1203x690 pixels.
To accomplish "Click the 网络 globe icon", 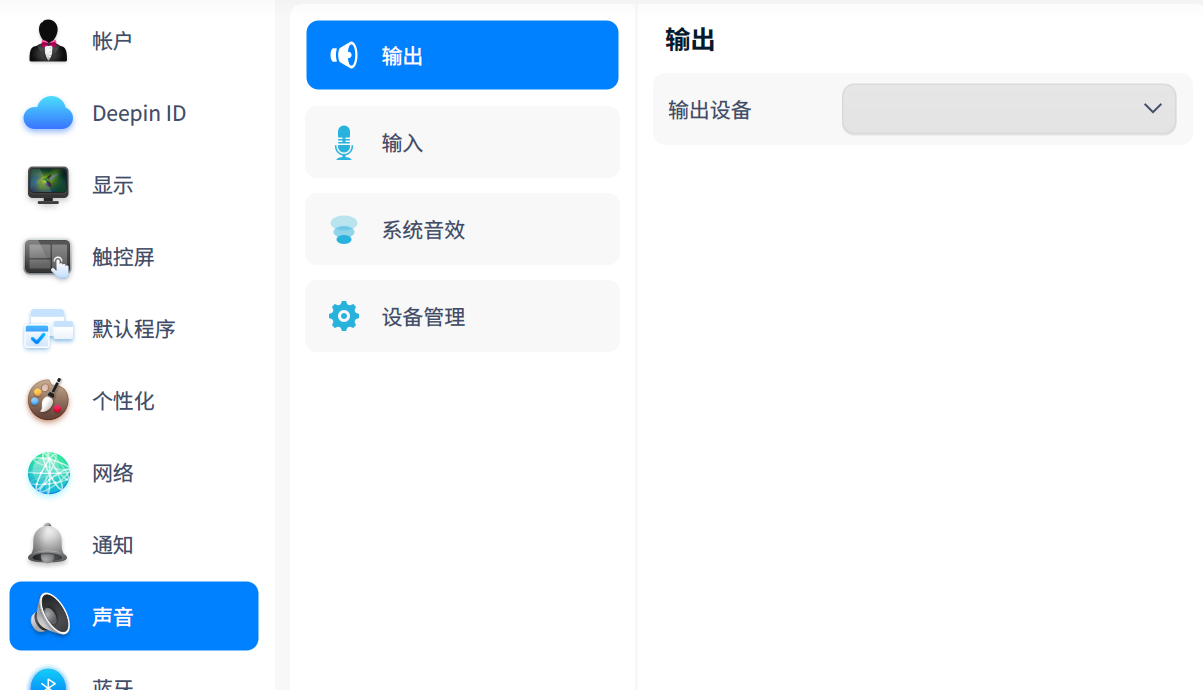I will (48, 473).
